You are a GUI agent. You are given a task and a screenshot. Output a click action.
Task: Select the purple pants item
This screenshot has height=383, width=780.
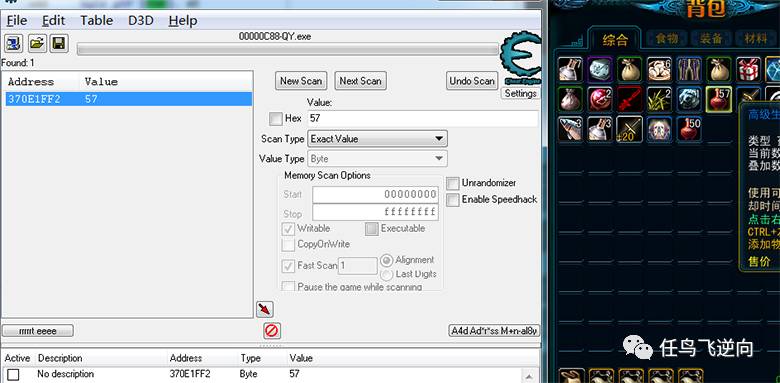click(689, 70)
